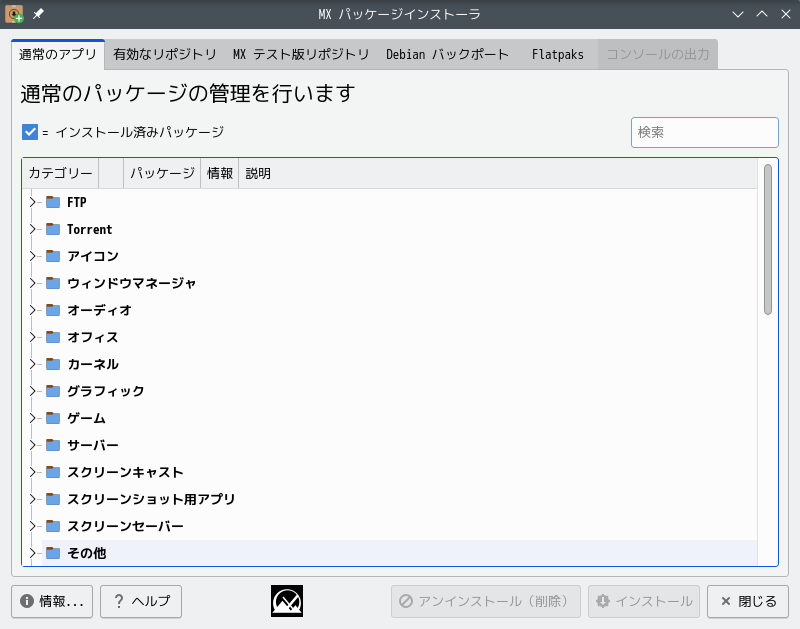800x629 pixels.
Task: Expand the ゲーム category
Action: (x=32, y=418)
